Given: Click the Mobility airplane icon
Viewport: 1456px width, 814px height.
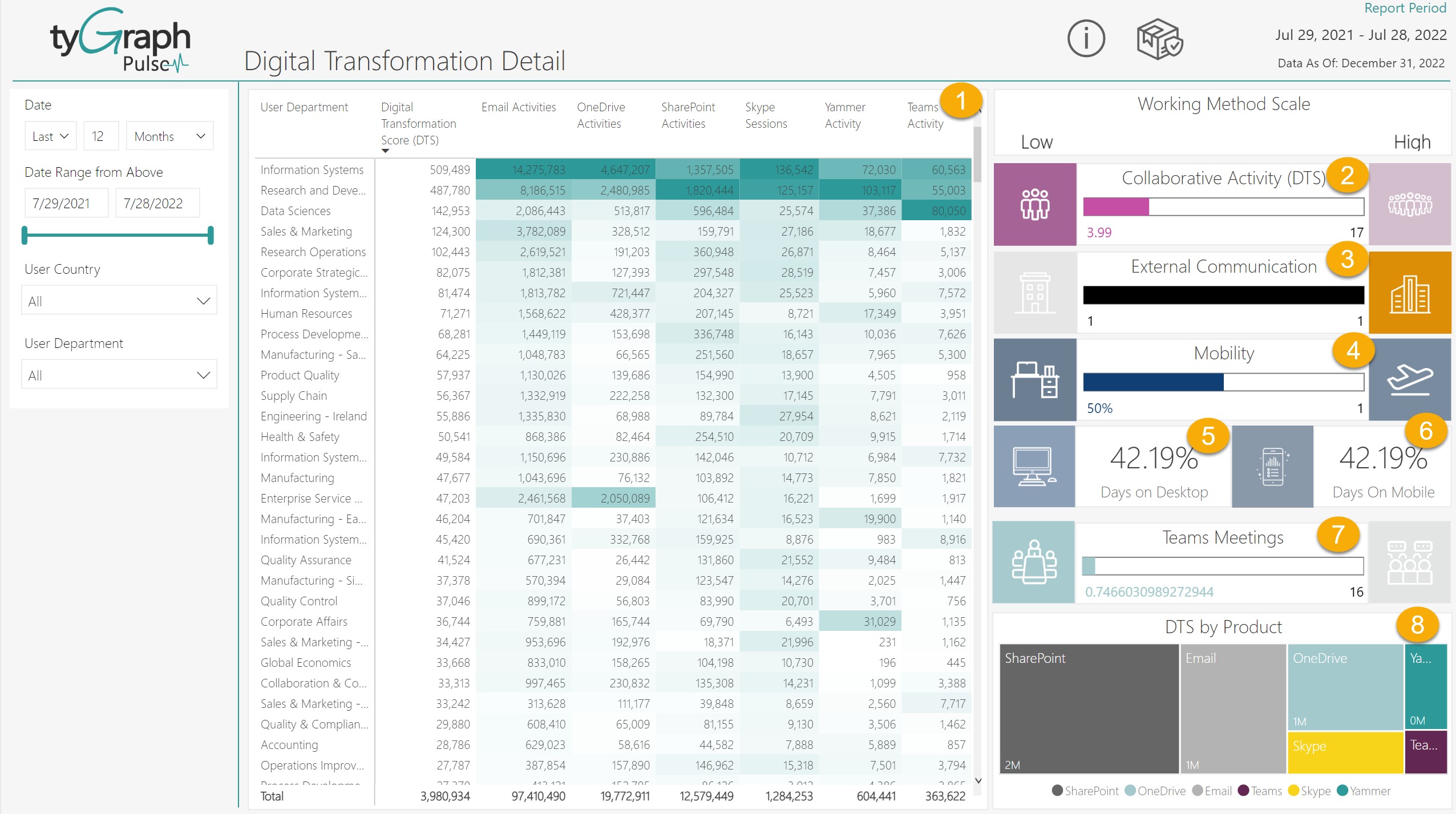Looking at the screenshot, I should (1409, 379).
